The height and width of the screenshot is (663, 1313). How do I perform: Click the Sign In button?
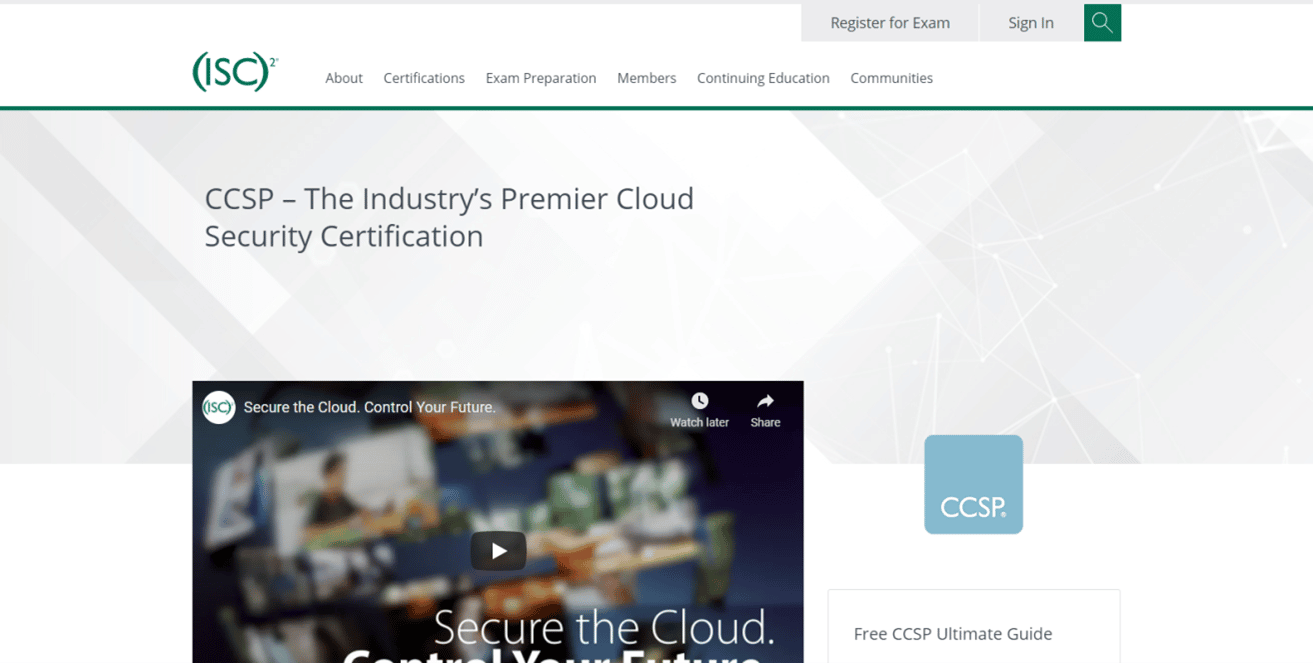1030,22
